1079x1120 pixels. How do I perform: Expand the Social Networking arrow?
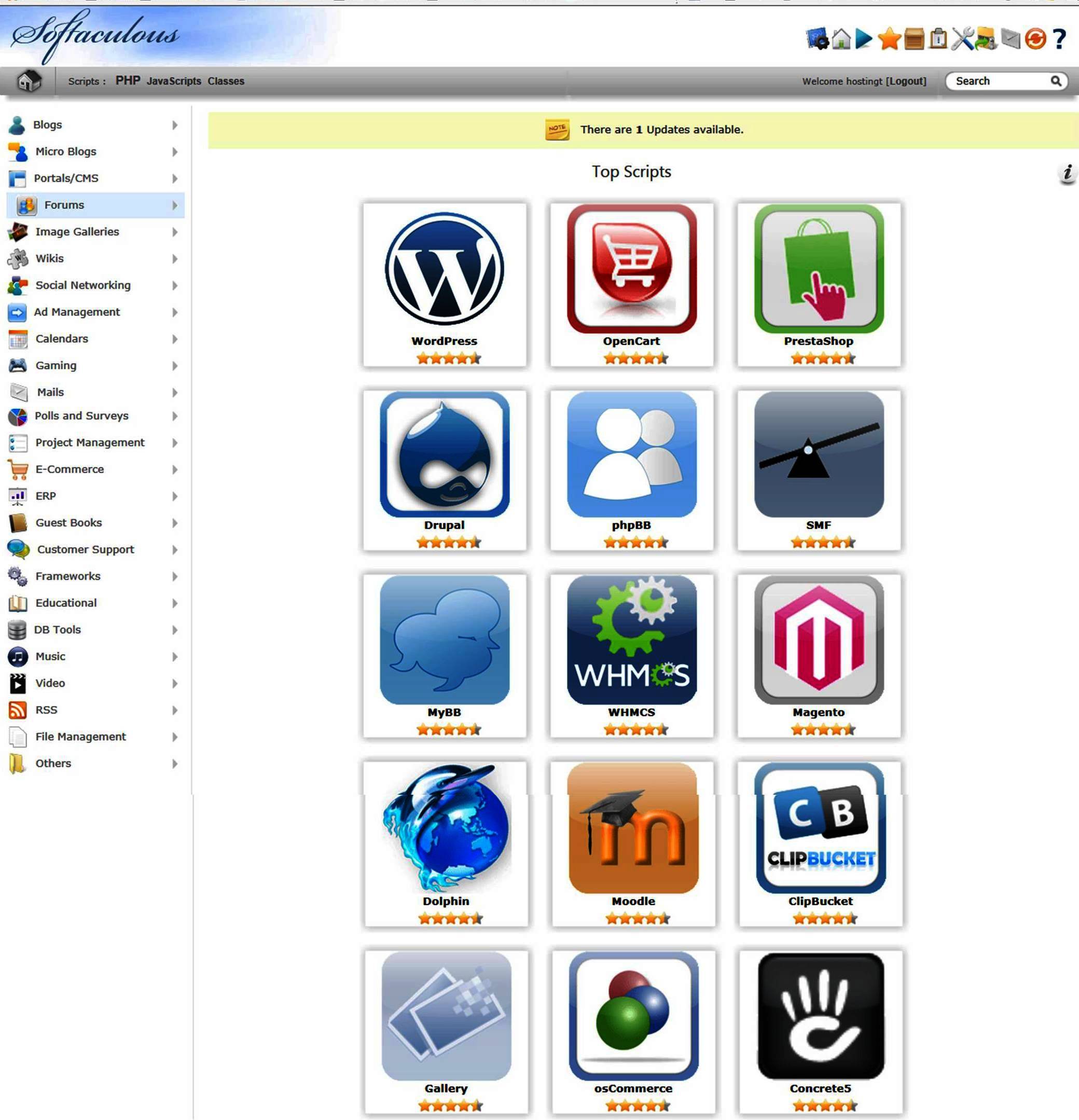(175, 285)
